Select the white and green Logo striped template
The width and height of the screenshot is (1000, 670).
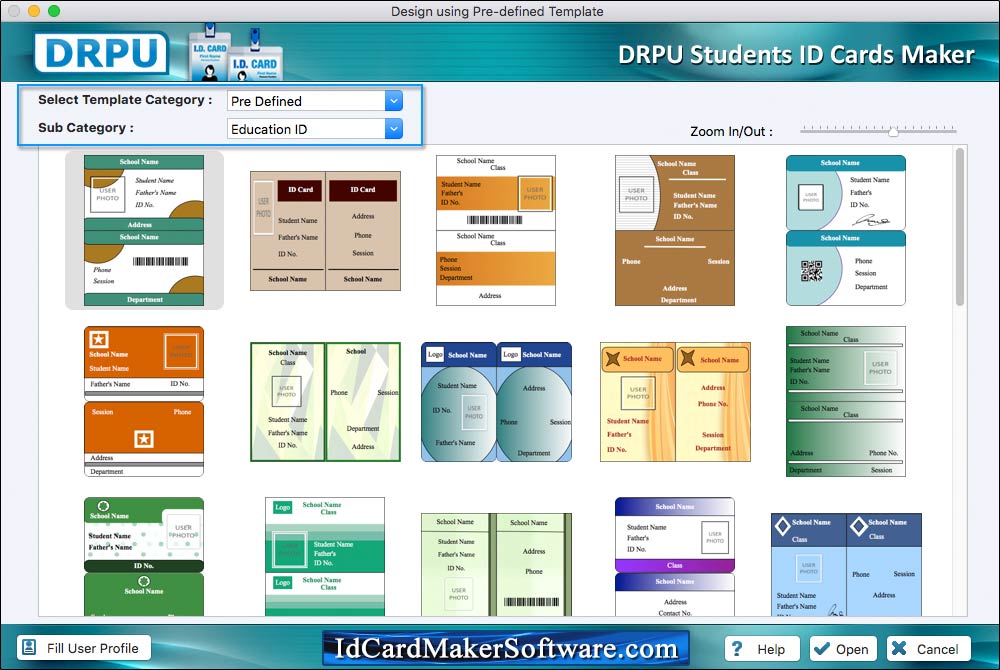(325, 557)
